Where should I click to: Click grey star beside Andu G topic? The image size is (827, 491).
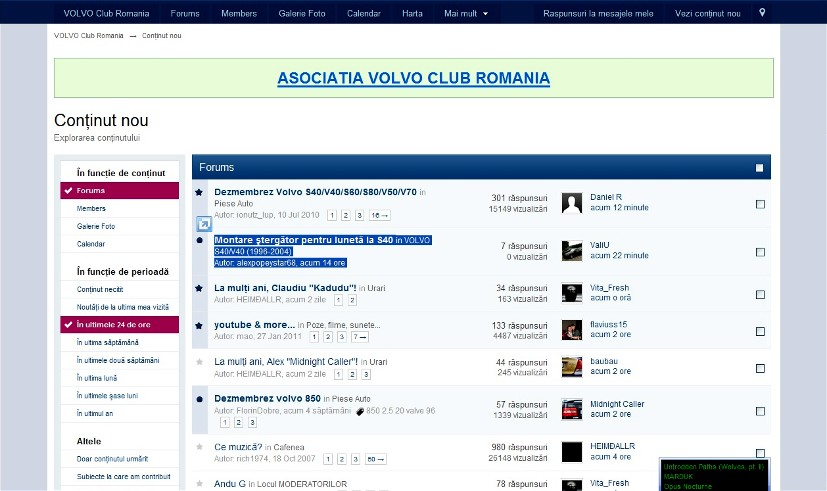199,484
